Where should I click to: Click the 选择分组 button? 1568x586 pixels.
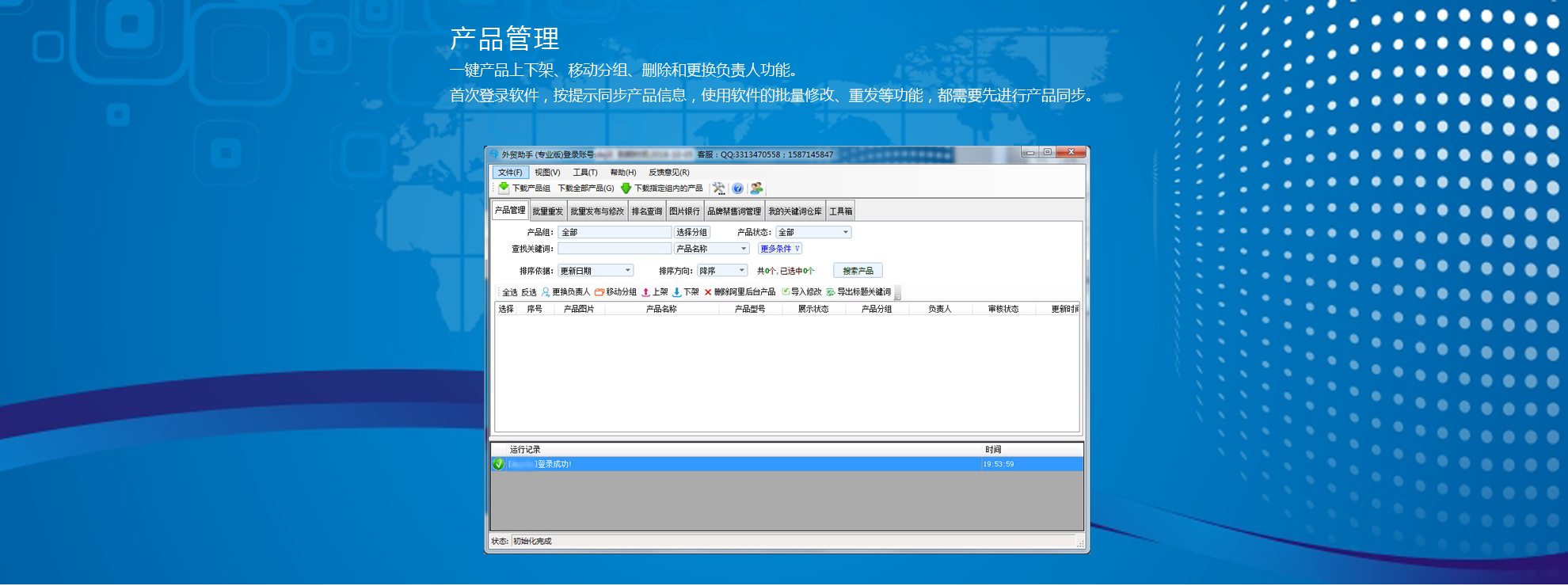pyautogui.click(x=692, y=232)
